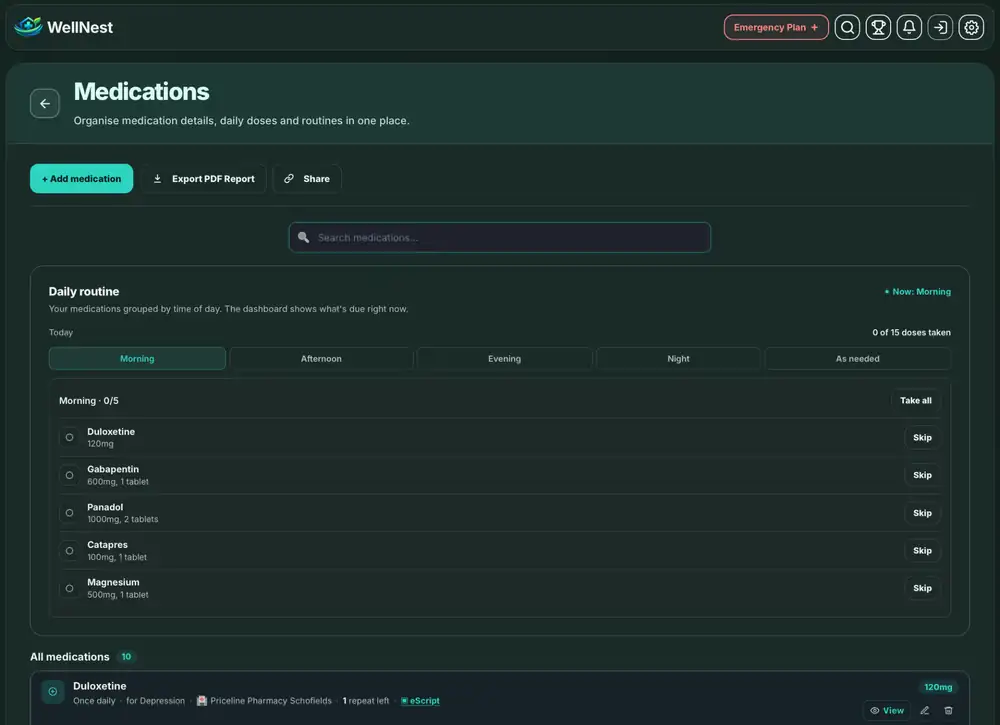Viewport: 1000px width, 725px height.
Task: Click the 'Now: Morning' status indicator
Action: coord(917,291)
